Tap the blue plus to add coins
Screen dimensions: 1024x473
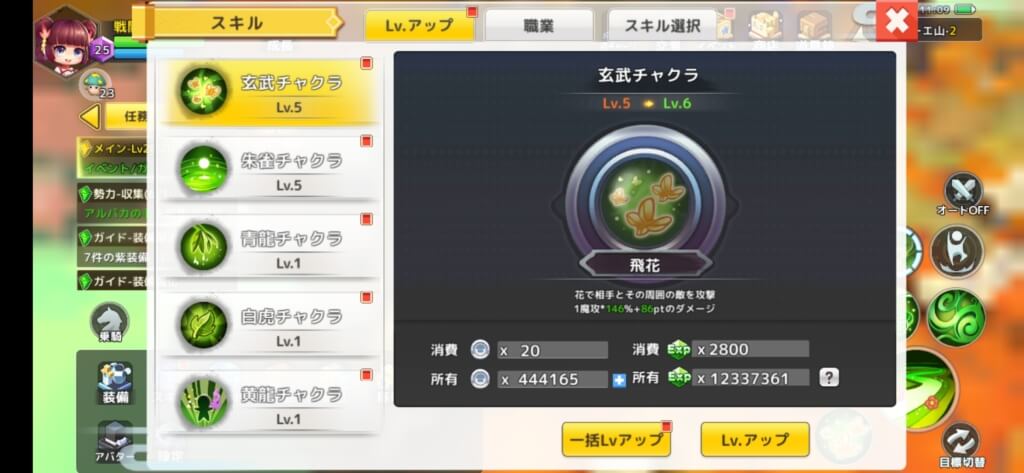click(619, 380)
